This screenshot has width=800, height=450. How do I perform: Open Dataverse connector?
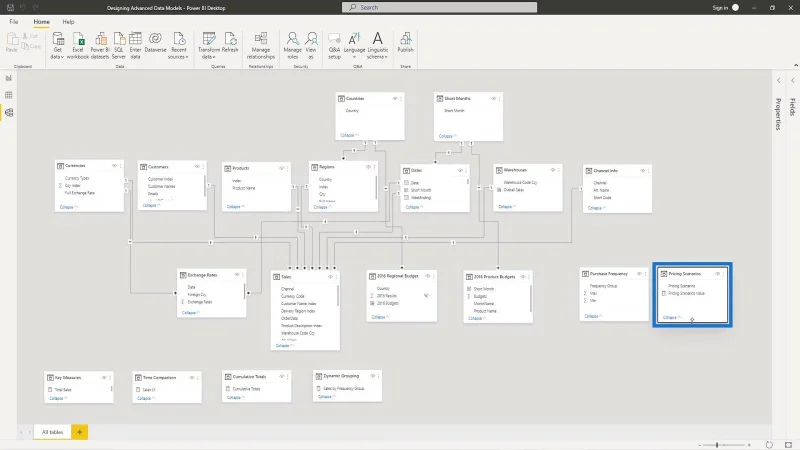click(155, 43)
